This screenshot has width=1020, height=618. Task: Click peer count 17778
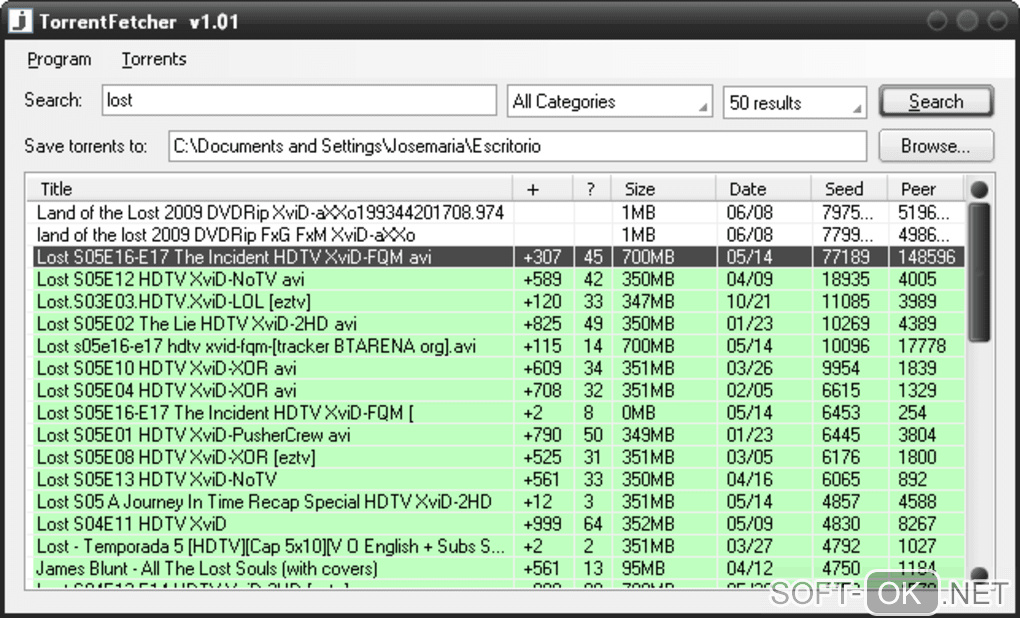[x=922, y=345]
